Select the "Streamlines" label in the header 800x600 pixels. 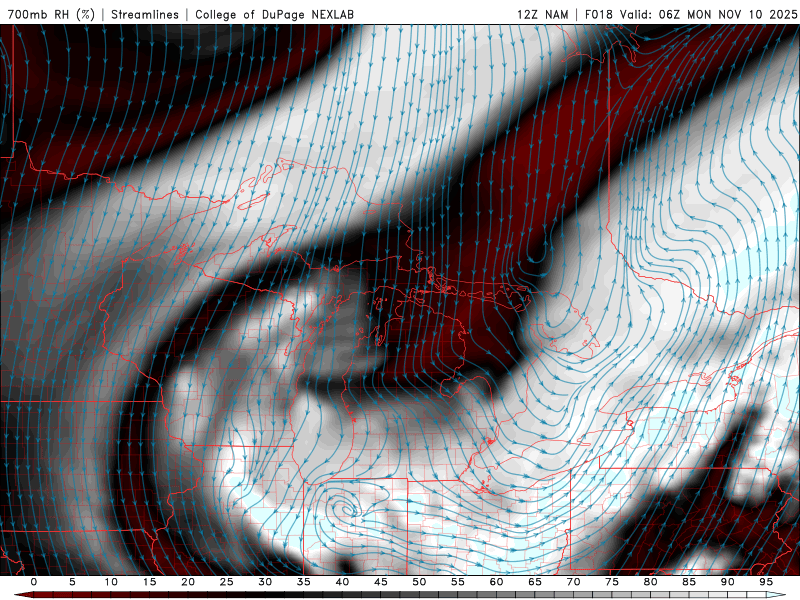point(145,14)
